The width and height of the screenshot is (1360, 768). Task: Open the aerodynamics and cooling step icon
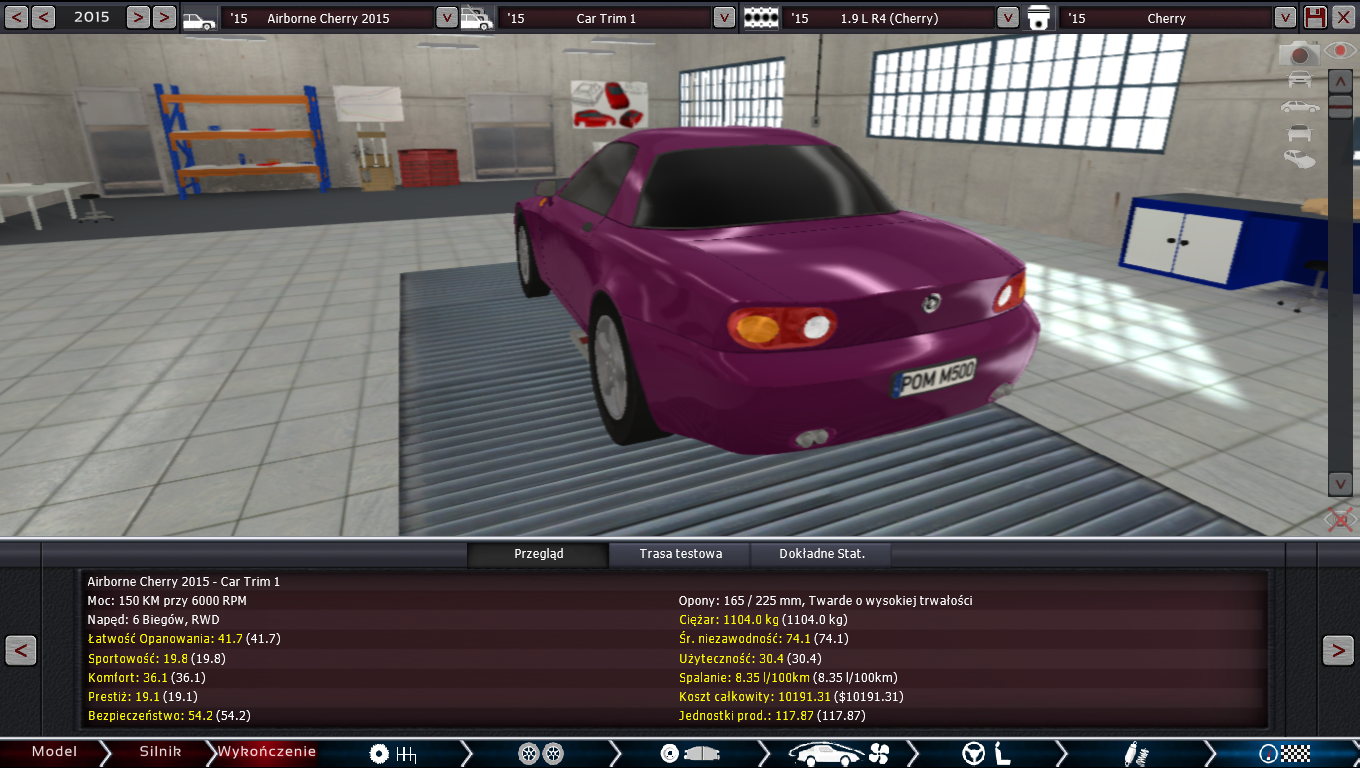pos(838,753)
